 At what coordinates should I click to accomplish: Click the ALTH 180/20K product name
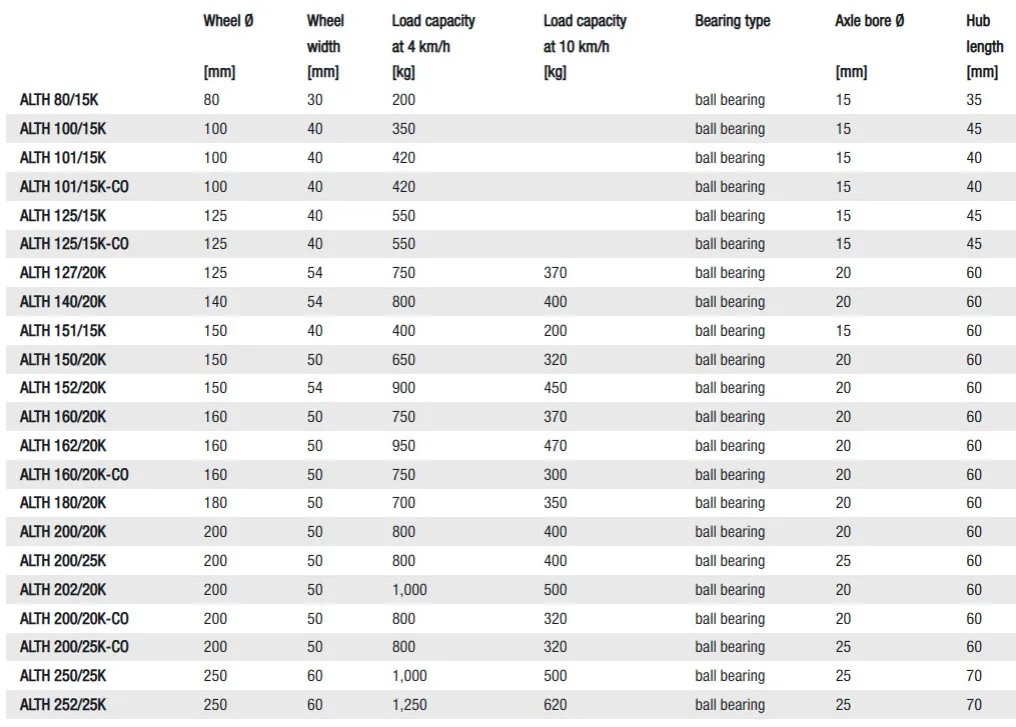click(x=63, y=503)
